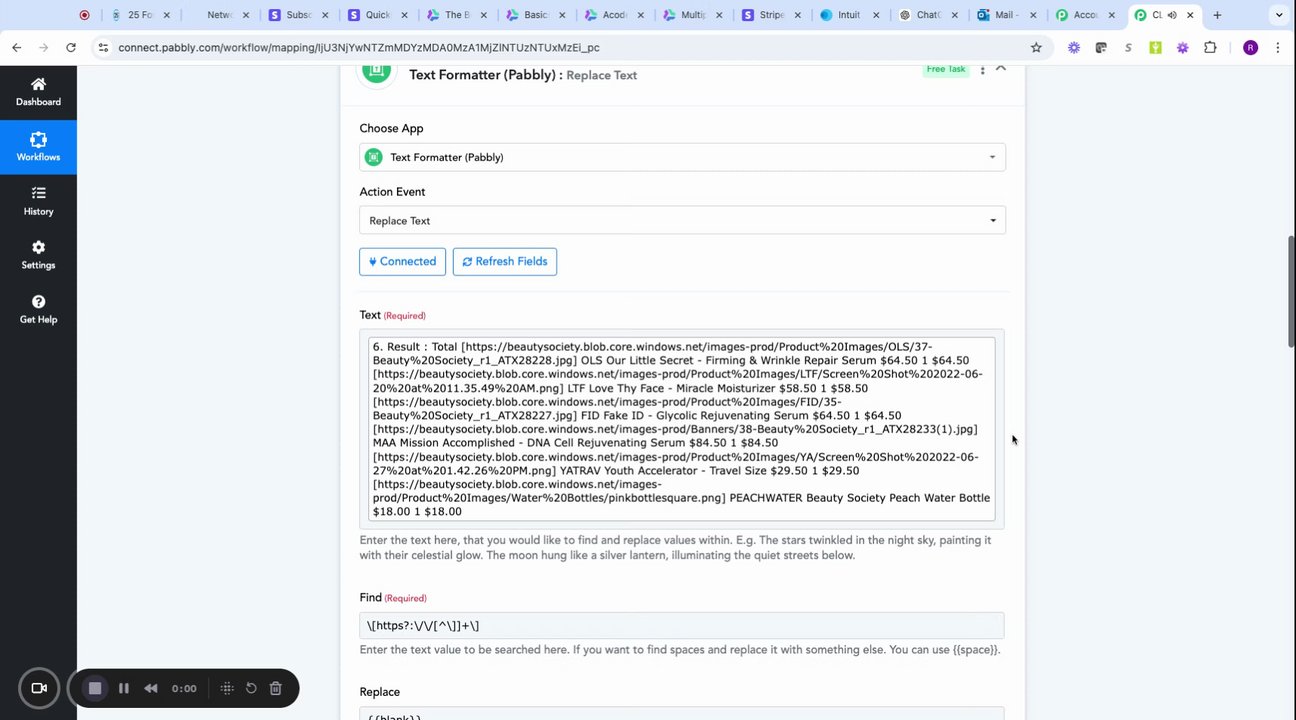1296x720 pixels.
Task: Collapse the Text Formatter step
Action: pos(1001,68)
